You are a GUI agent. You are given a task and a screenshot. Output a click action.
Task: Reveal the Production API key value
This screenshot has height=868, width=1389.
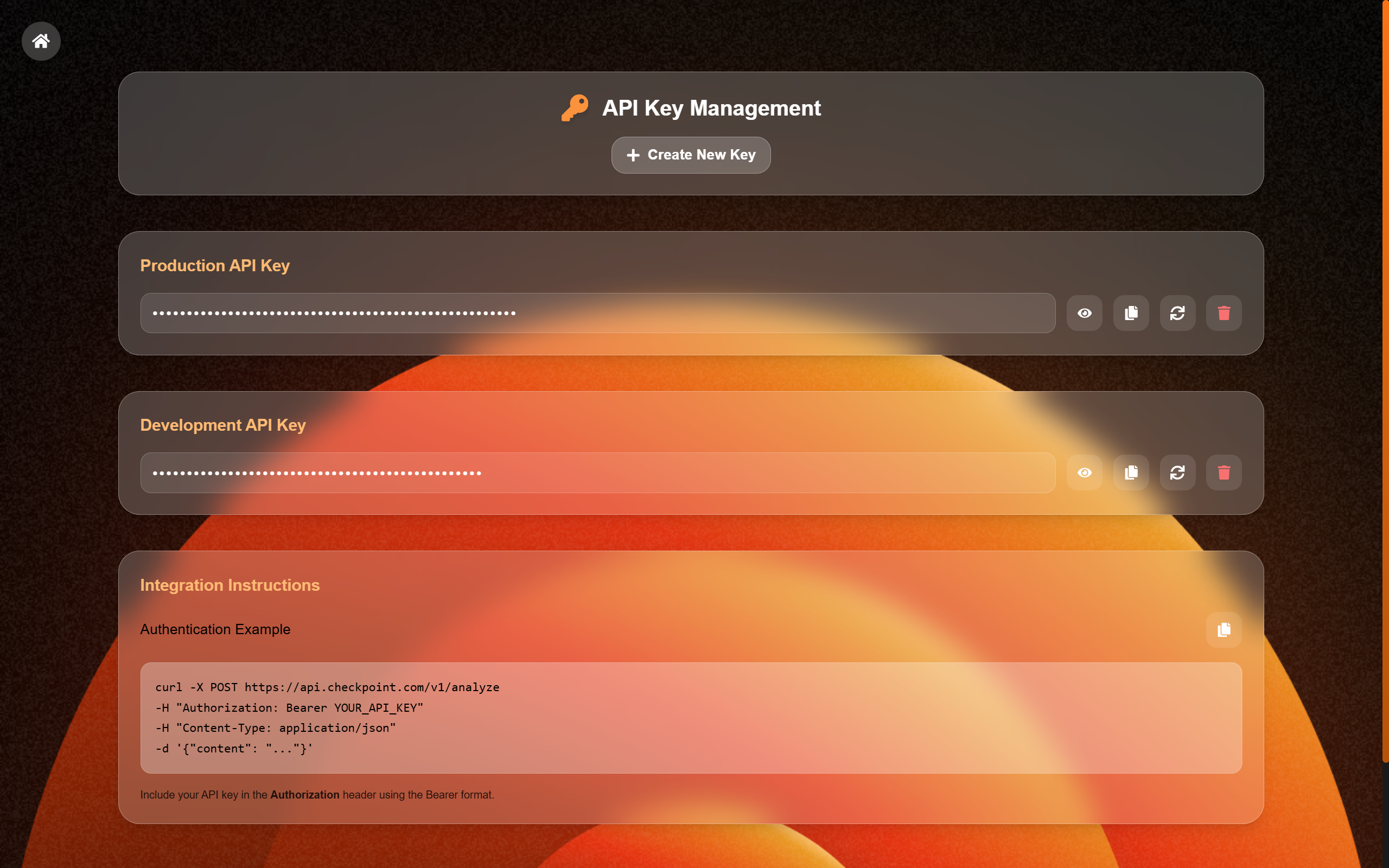(1084, 313)
